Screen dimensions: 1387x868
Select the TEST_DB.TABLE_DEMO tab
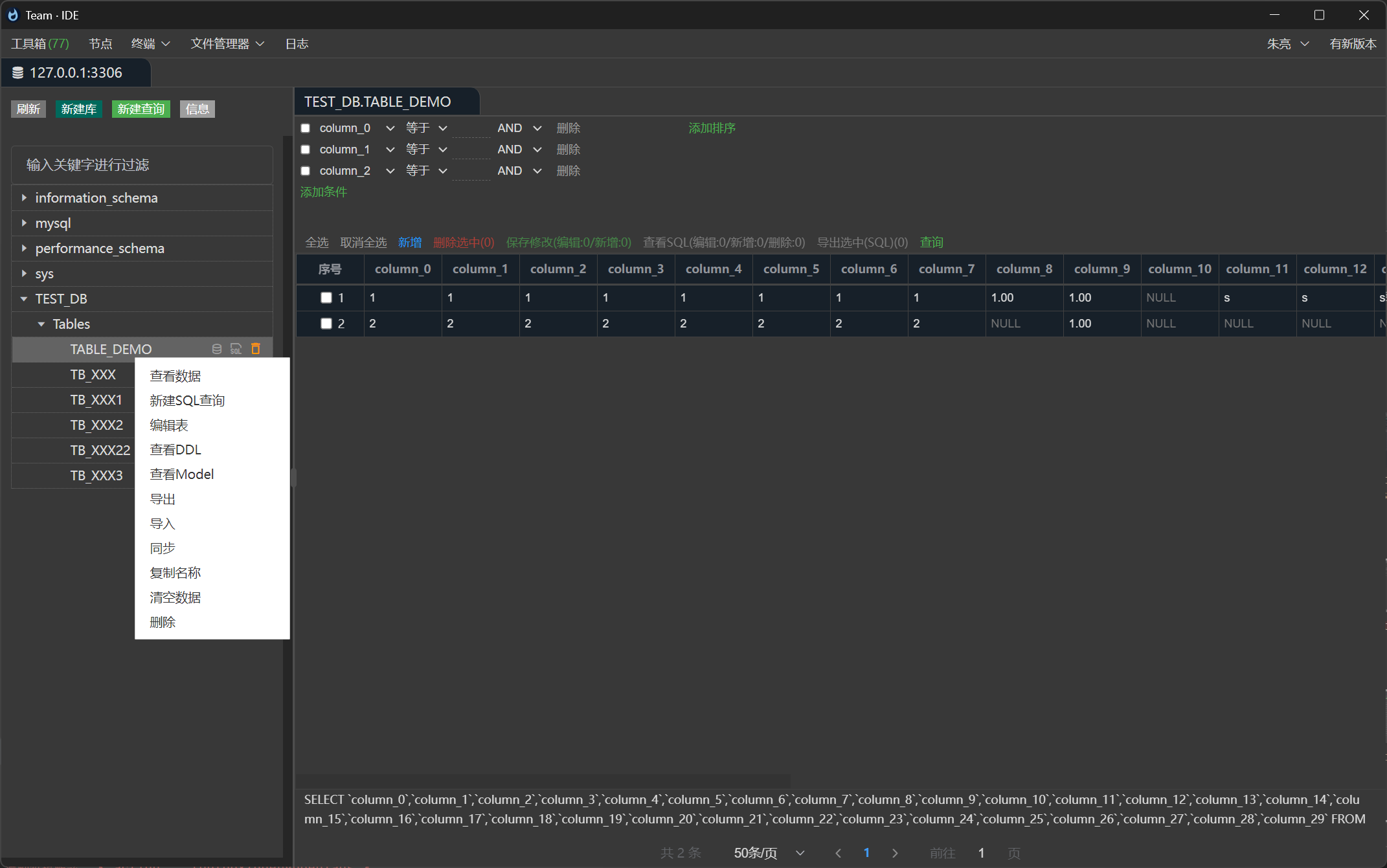(x=378, y=102)
